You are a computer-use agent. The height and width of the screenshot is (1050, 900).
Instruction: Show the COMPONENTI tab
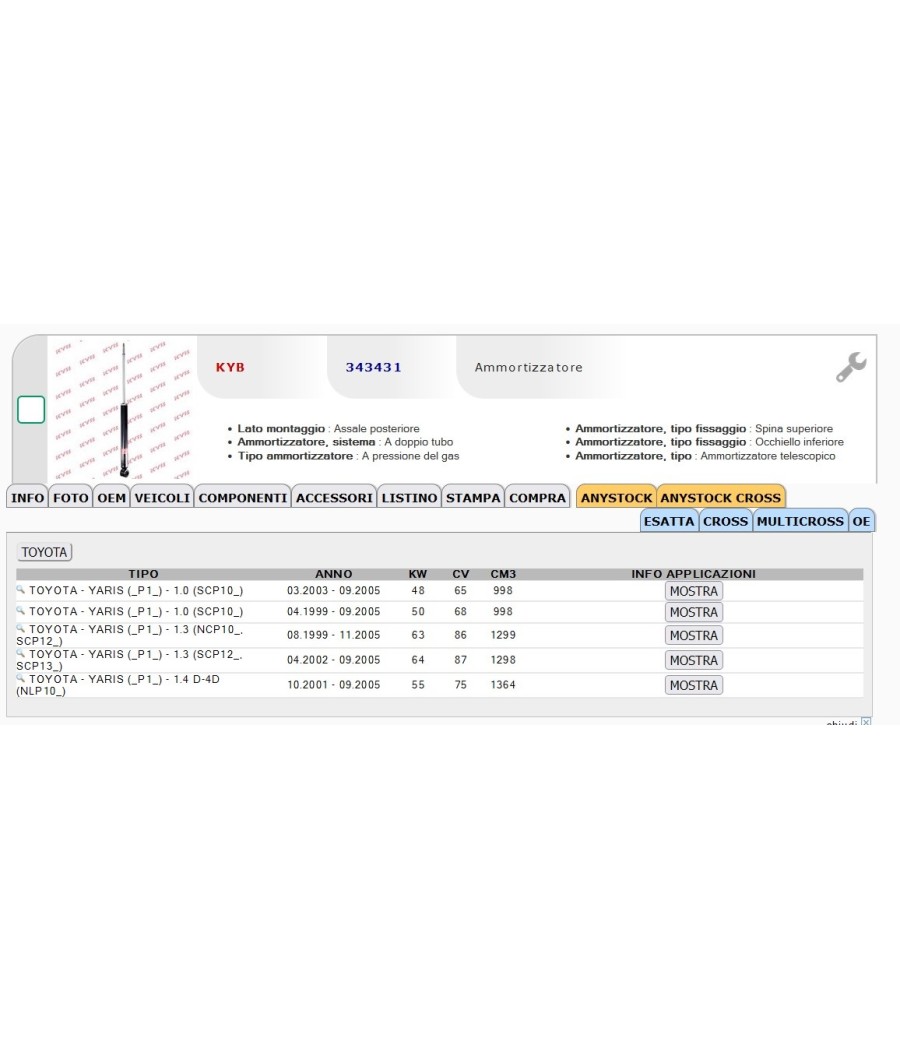coord(242,498)
